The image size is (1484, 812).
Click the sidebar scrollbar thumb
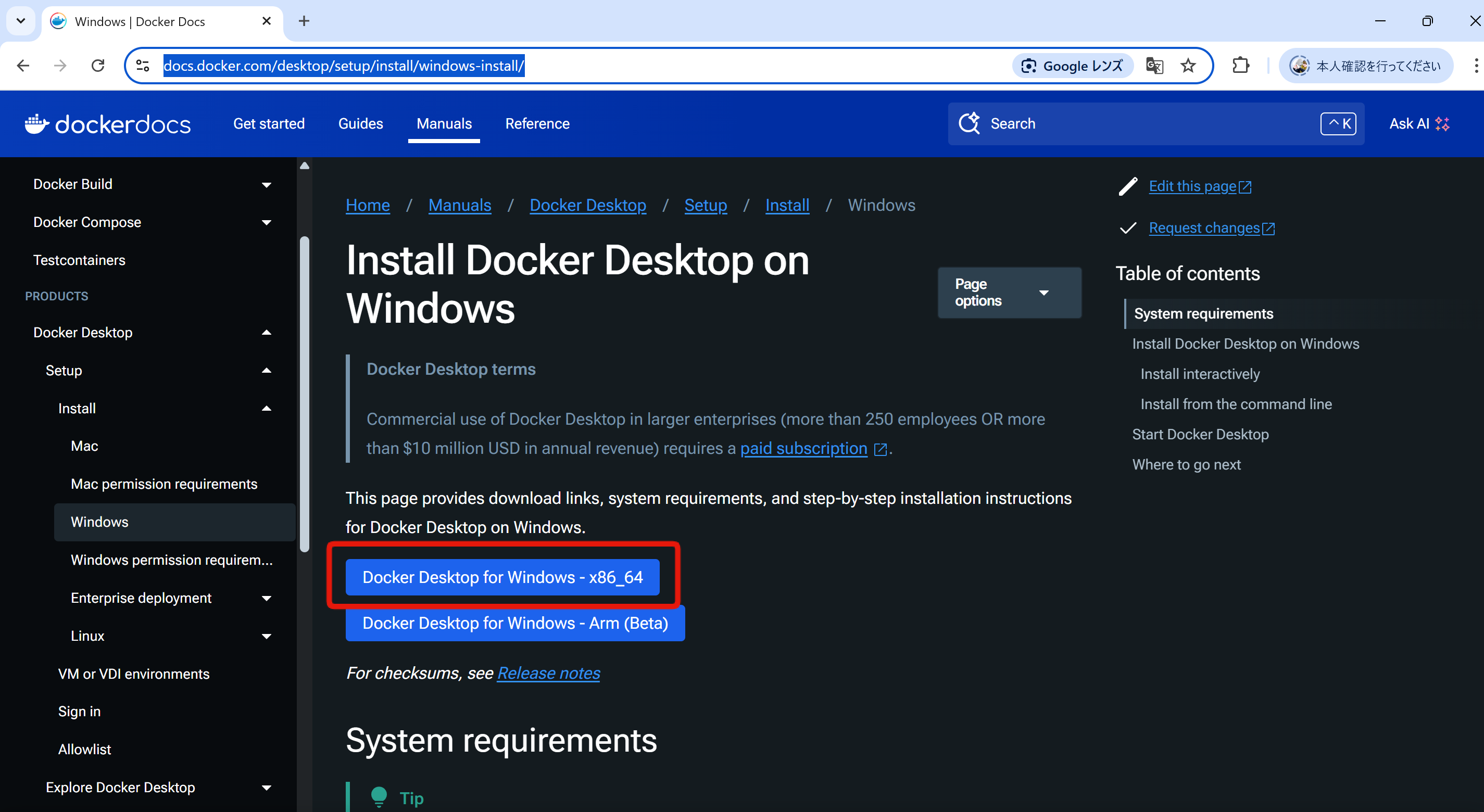pos(305,395)
